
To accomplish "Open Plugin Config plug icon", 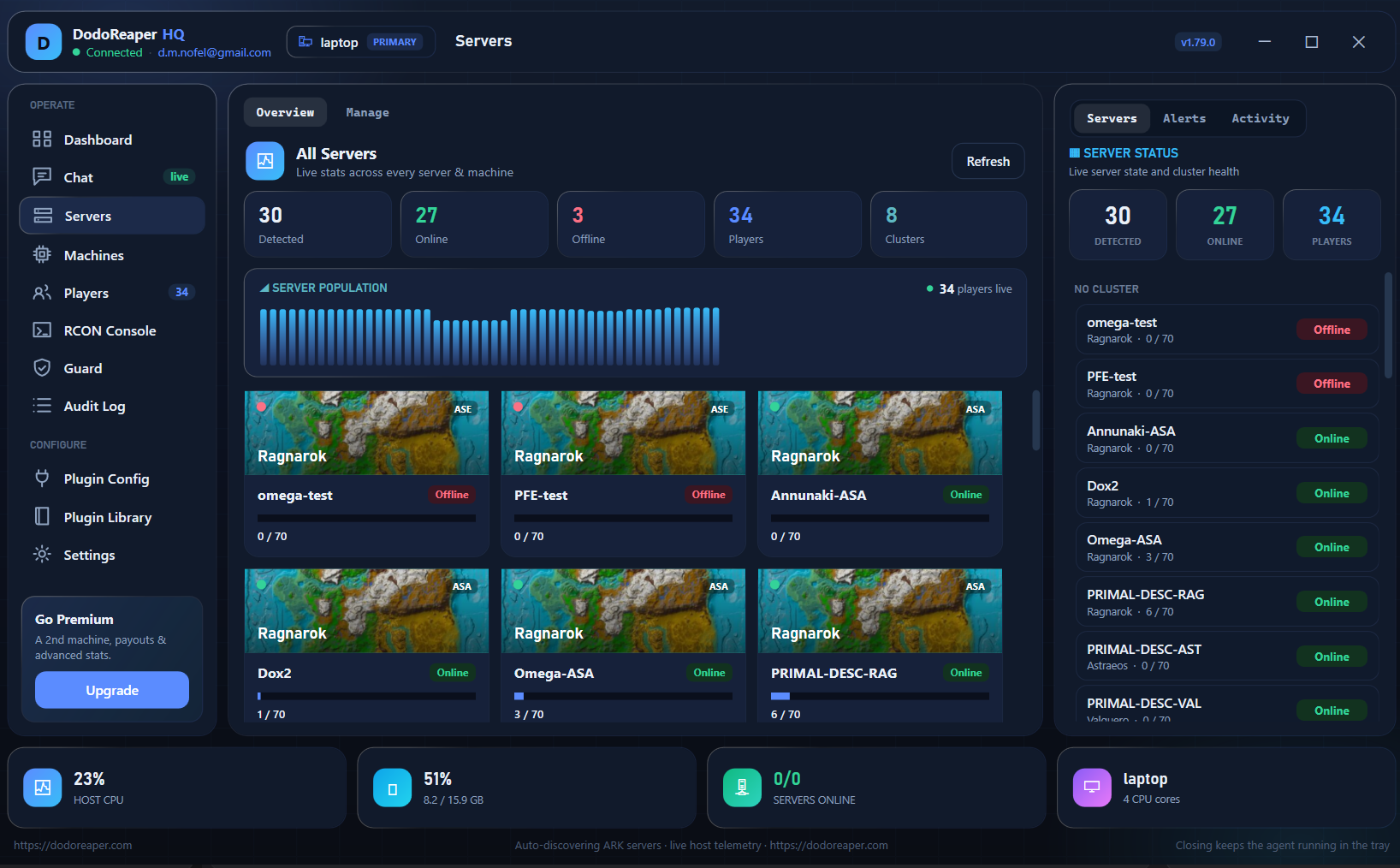I will (x=42, y=479).
